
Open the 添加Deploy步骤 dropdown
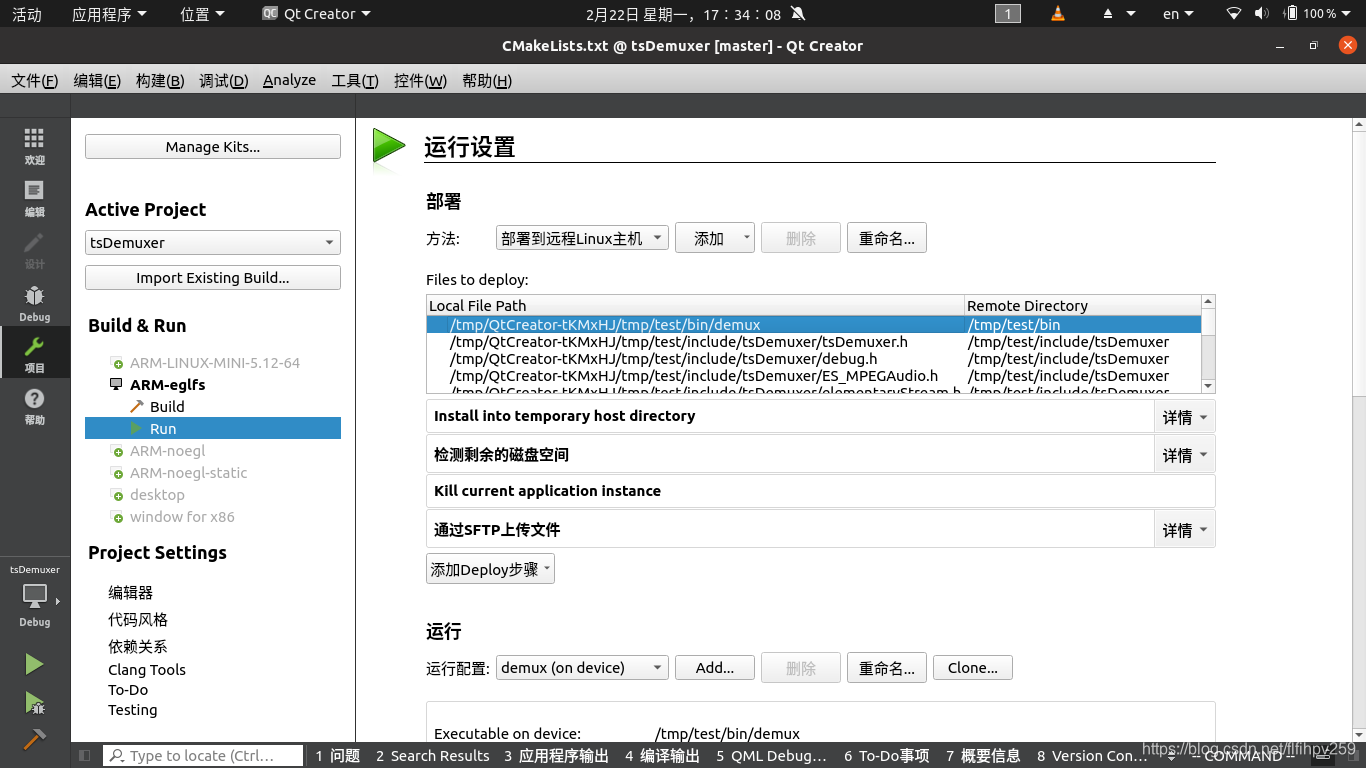490,569
